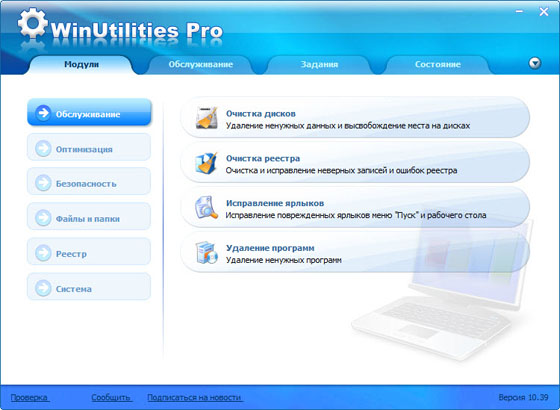This screenshot has width=560, height=410.
Task: Close the WinUtilities Pro window
Action: [544, 12]
